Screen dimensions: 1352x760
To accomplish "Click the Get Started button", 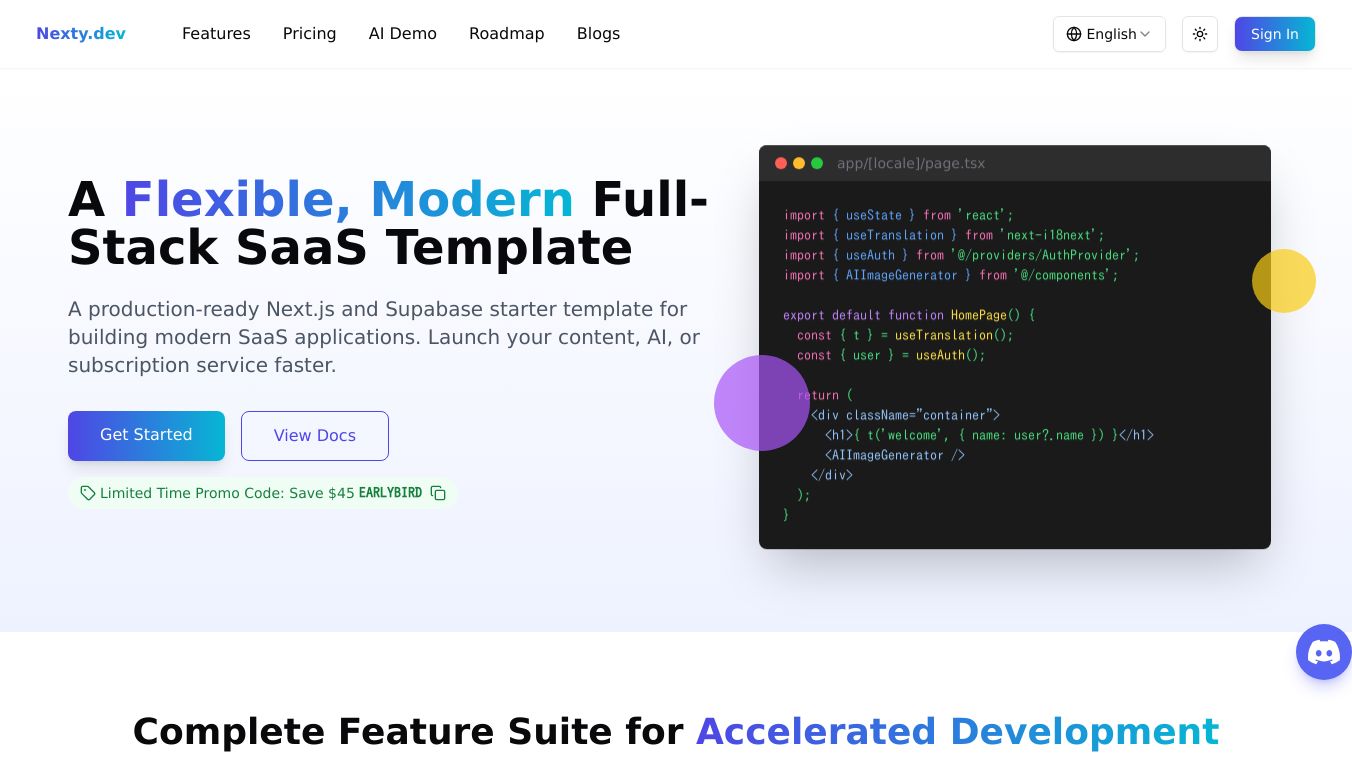I will [146, 436].
